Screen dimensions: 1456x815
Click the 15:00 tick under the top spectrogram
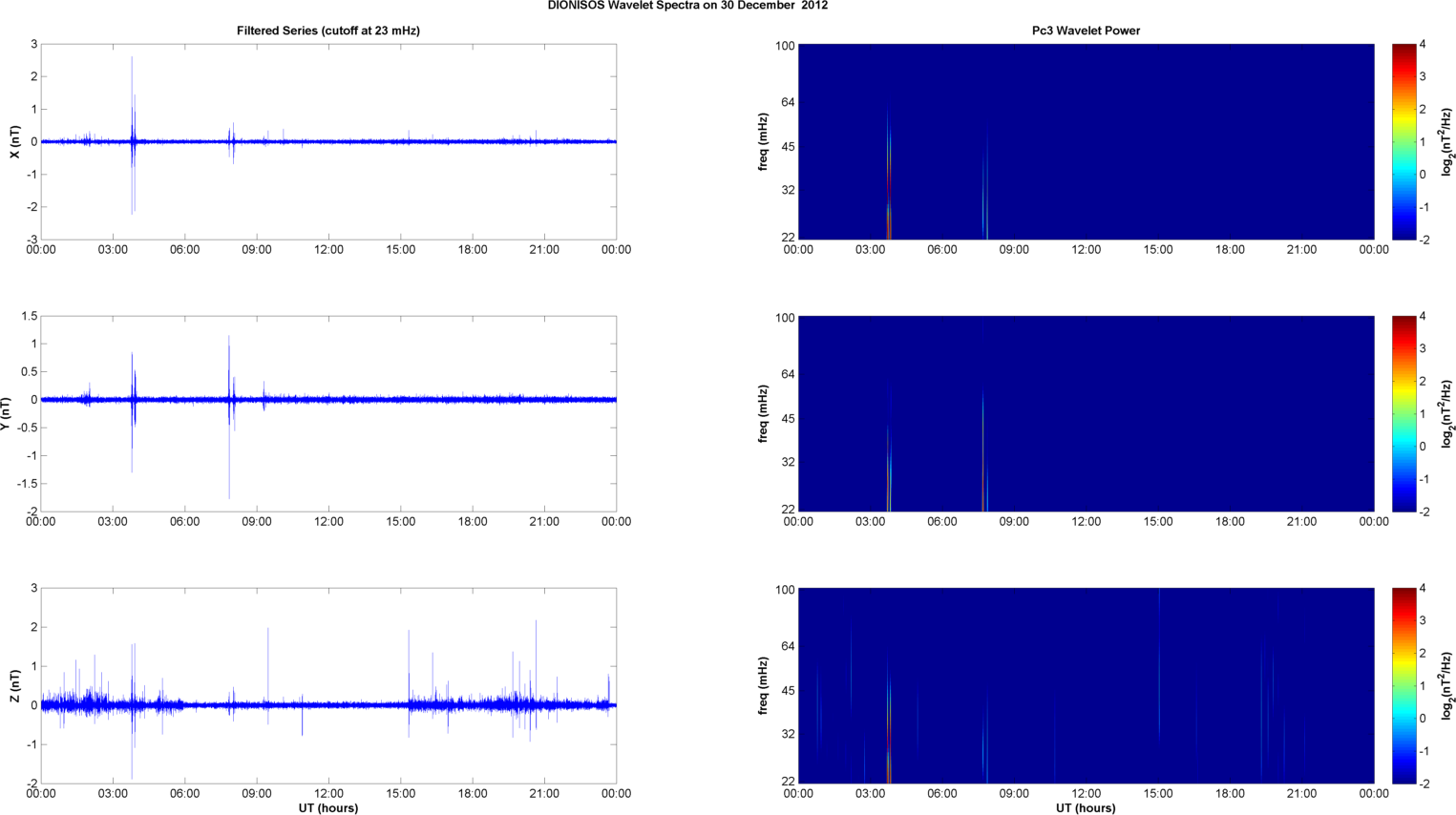pyautogui.click(x=1158, y=250)
